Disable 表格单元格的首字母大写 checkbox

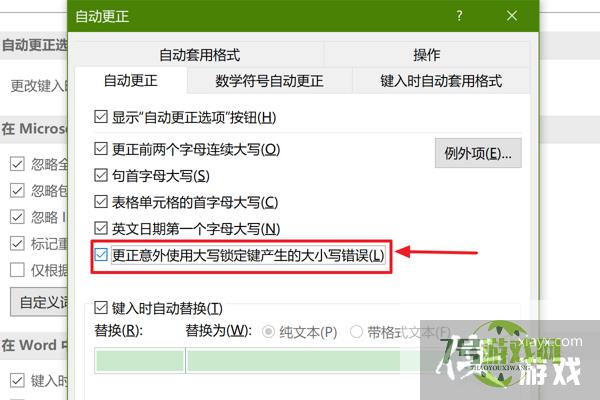tap(101, 201)
